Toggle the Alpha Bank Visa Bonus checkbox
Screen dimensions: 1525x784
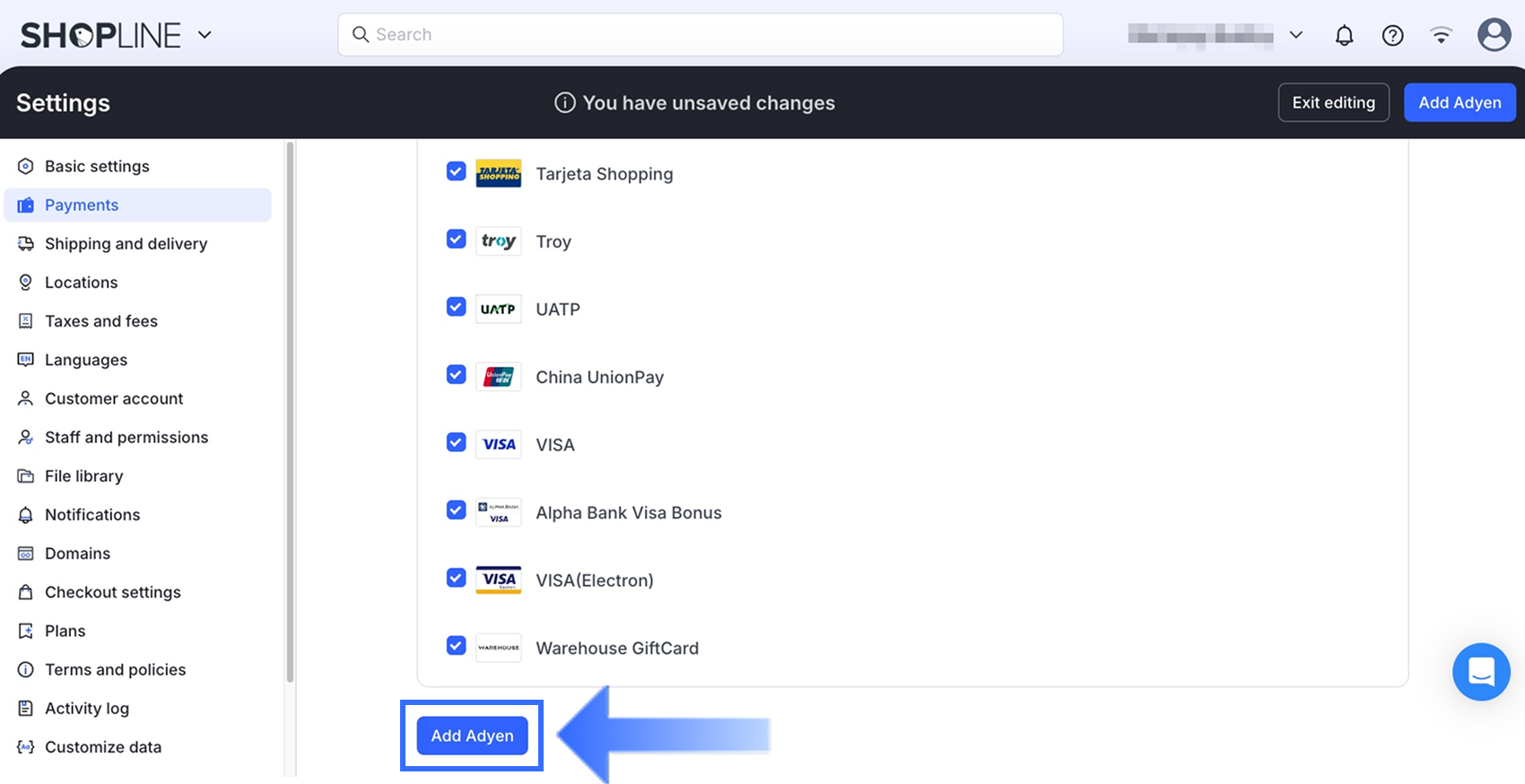pyautogui.click(x=457, y=510)
